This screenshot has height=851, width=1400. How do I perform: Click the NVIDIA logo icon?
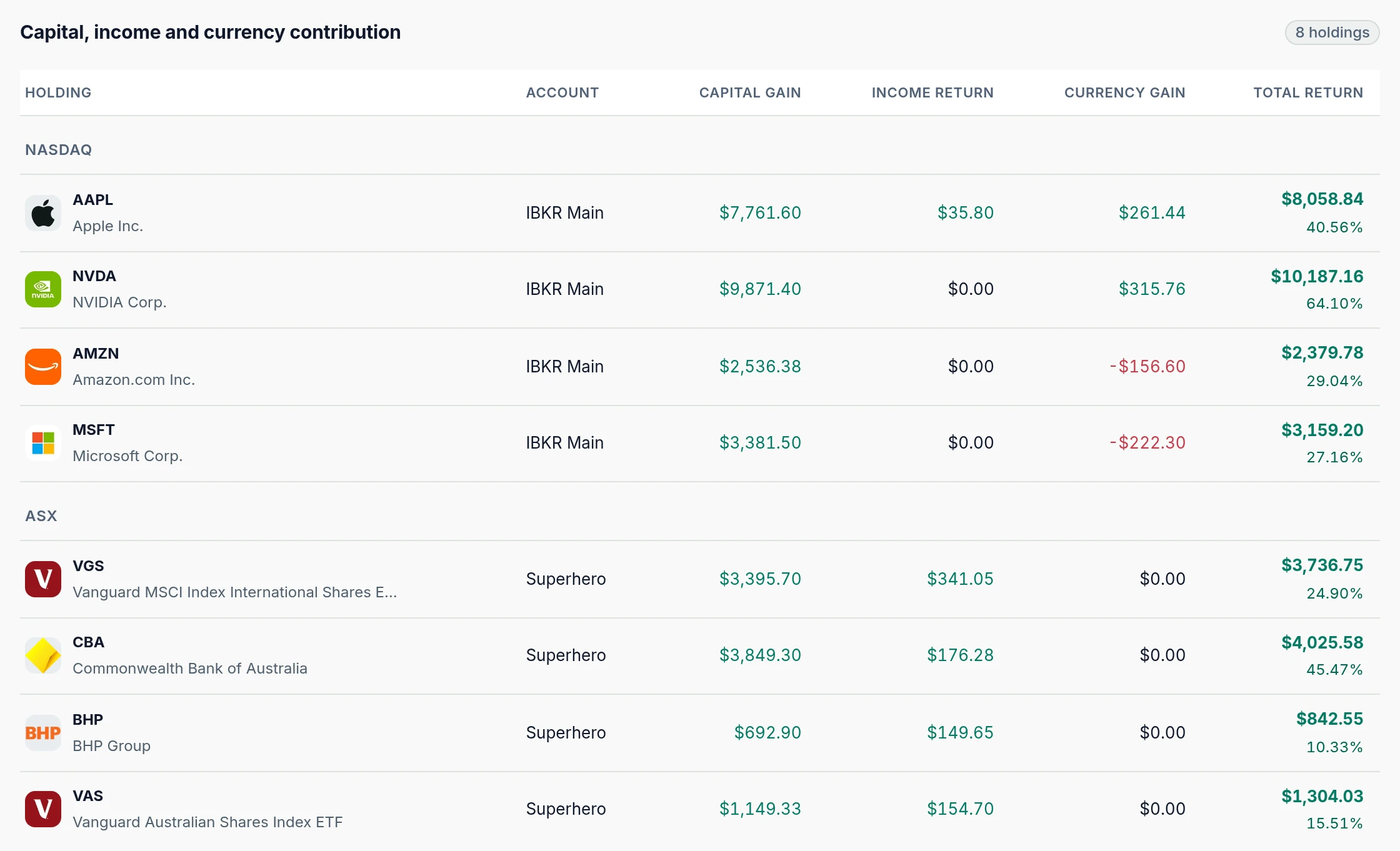tap(43, 289)
